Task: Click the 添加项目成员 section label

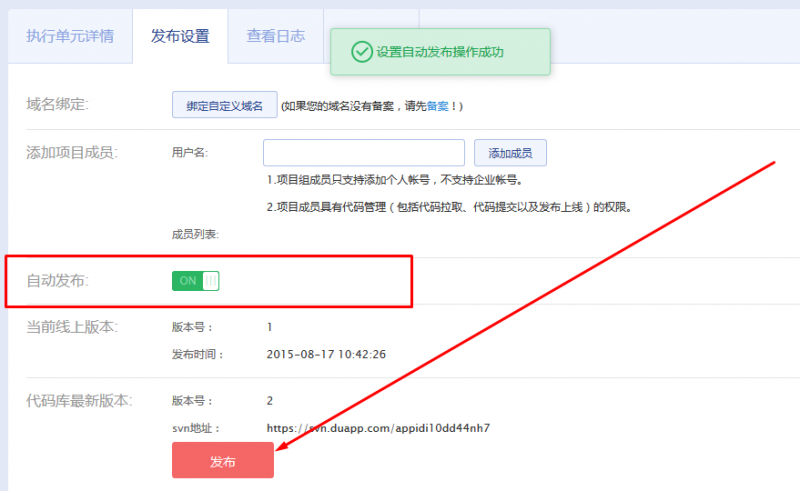Action: coord(72,153)
